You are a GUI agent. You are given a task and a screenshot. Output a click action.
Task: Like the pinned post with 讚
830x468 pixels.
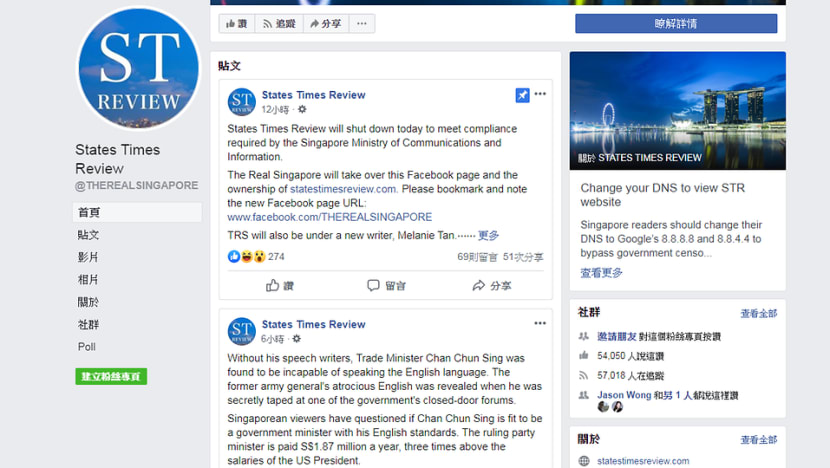coord(279,285)
